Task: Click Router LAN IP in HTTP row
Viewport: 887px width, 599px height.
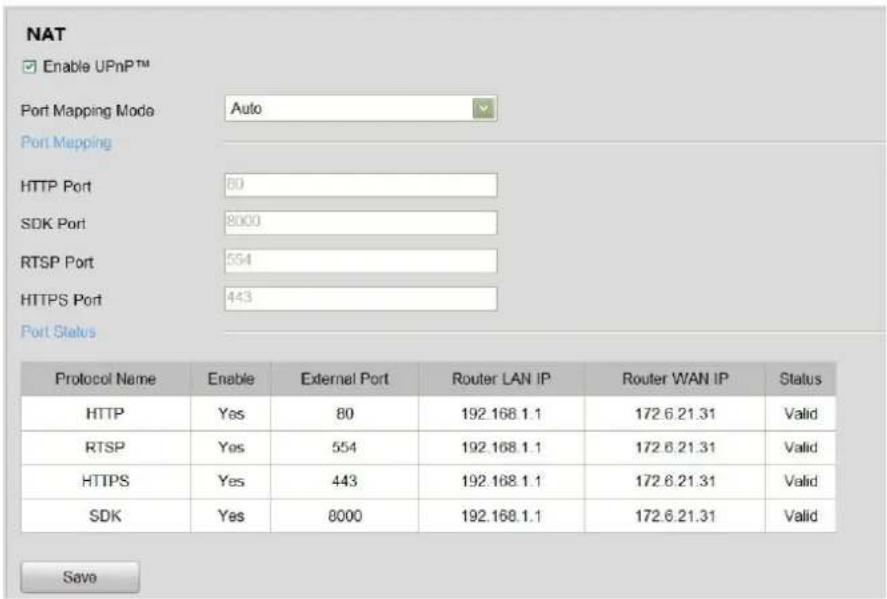Action: coord(501,413)
